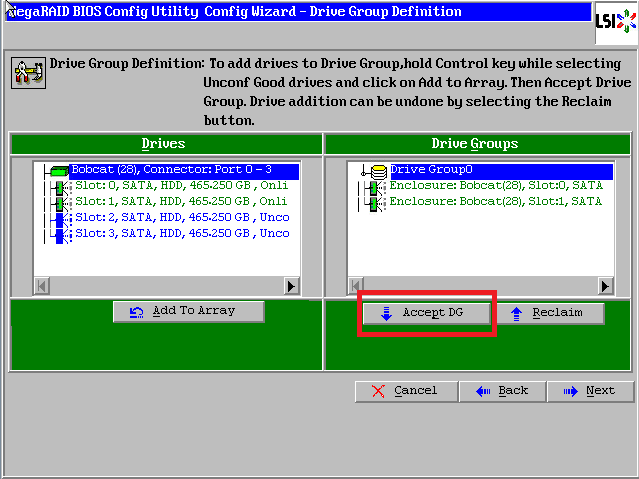This screenshot has width=639, height=479.
Task: Click the Drive Group0 disk stack icon
Action: 379,171
